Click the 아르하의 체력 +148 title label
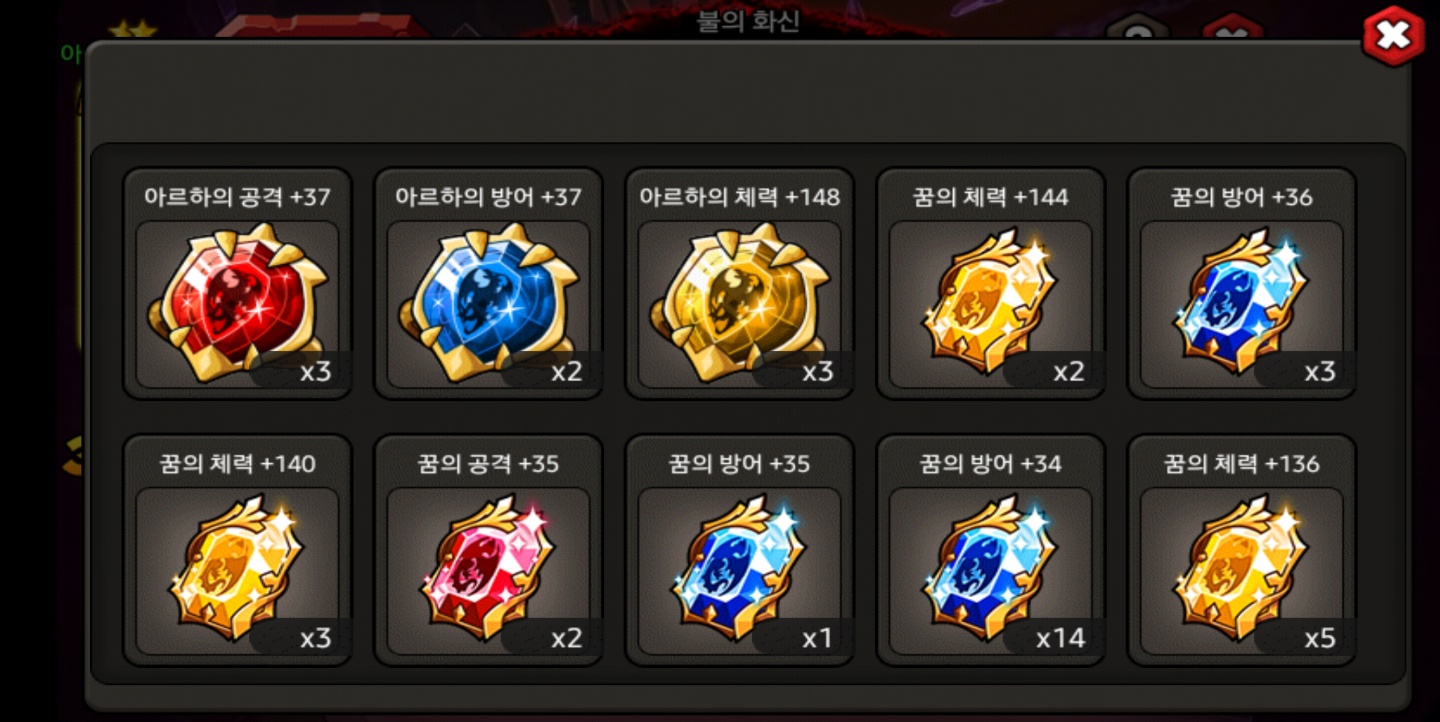Viewport: 1440px width, 722px height. [x=739, y=197]
